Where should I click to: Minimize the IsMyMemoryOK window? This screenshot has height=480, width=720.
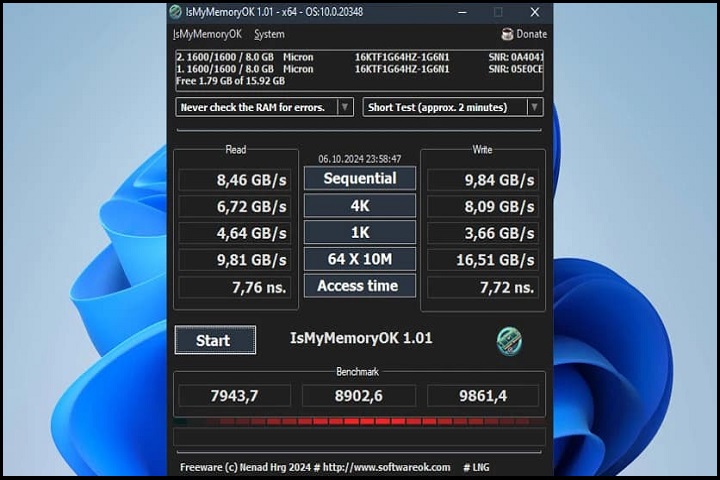click(462, 12)
